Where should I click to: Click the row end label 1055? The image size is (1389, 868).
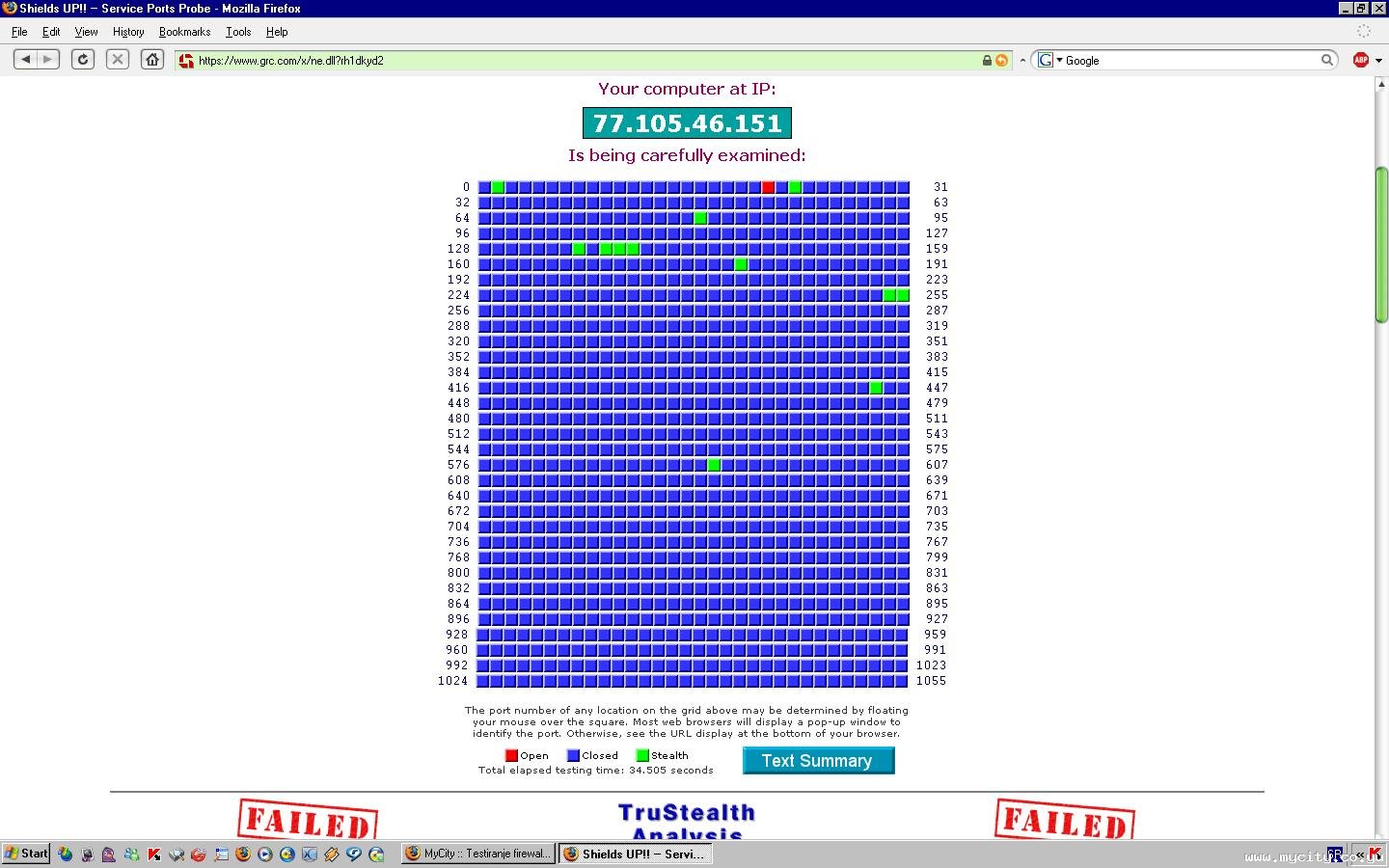931,681
